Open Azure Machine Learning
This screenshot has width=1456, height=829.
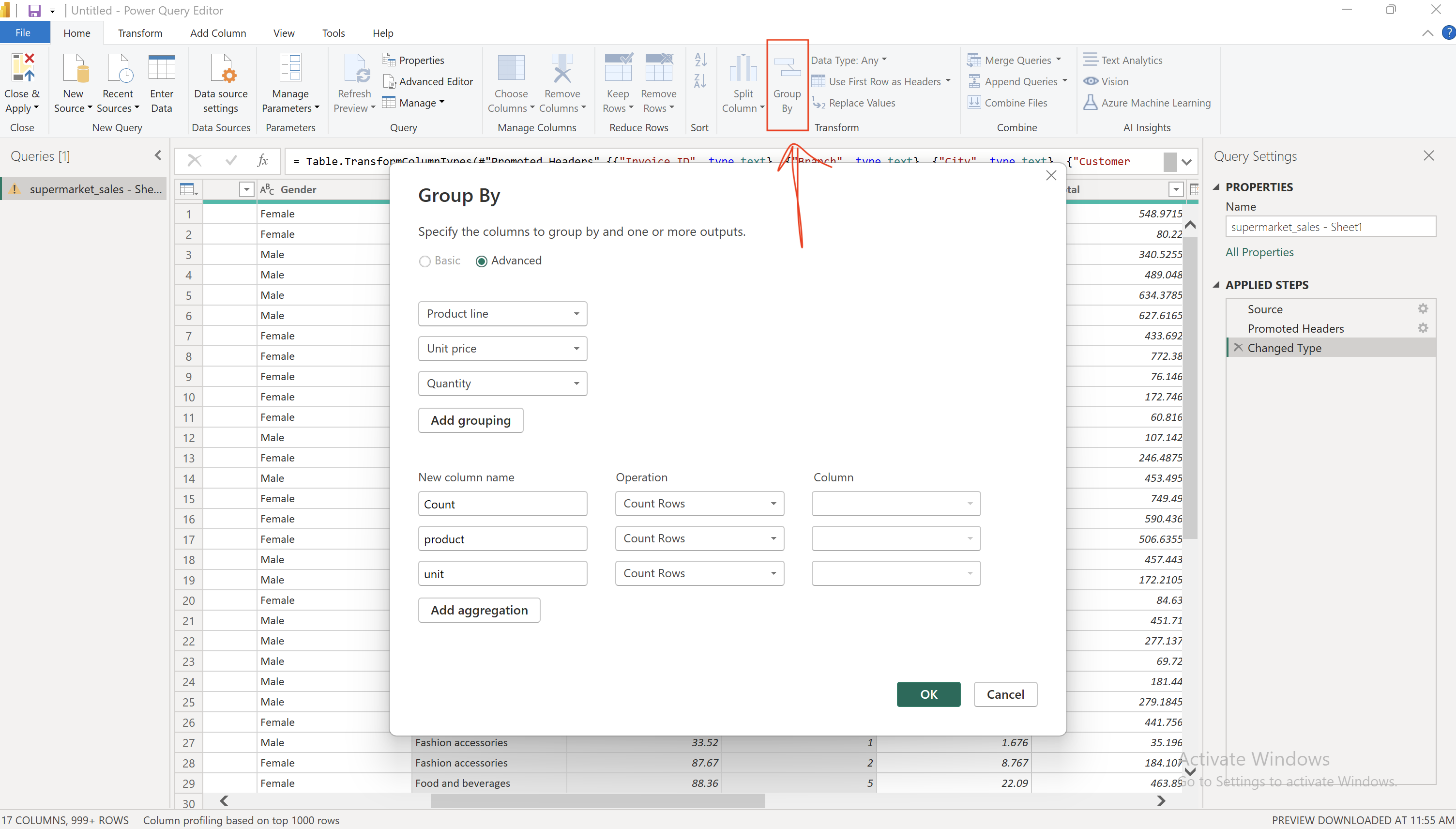pyautogui.click(x=1147, y=103)
